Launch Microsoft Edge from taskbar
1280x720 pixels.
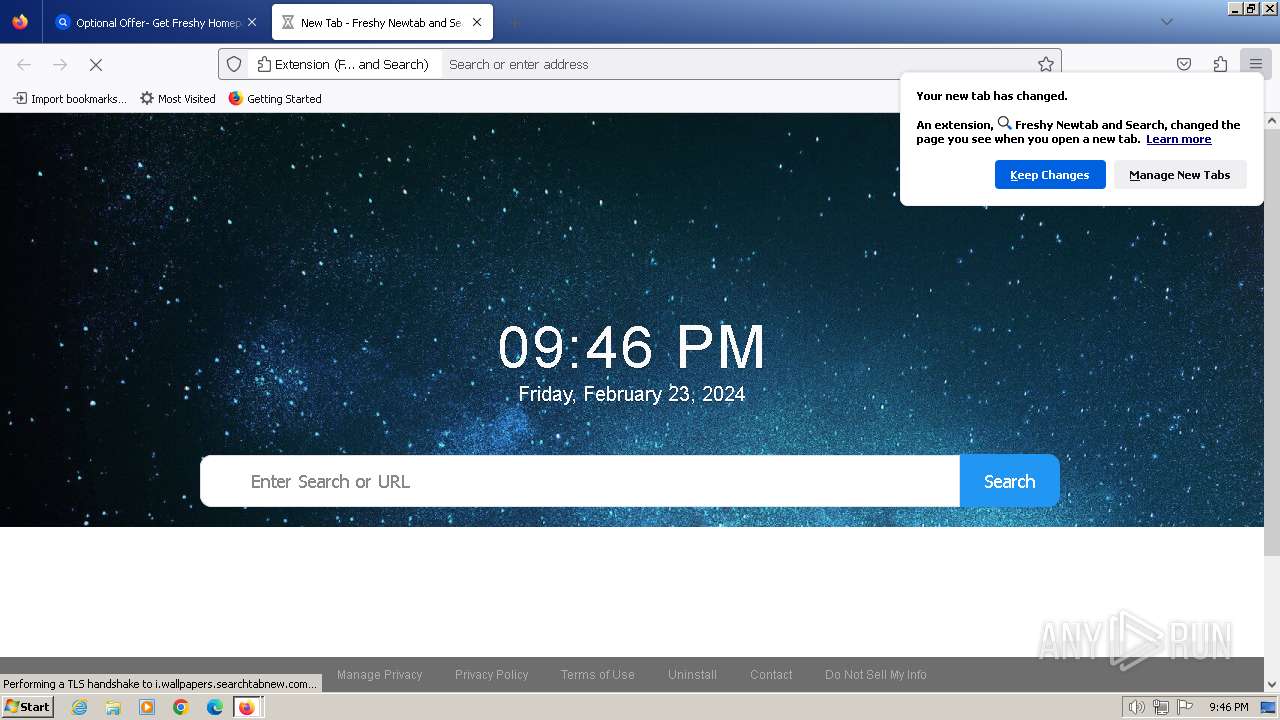click(x=215, y=707)
